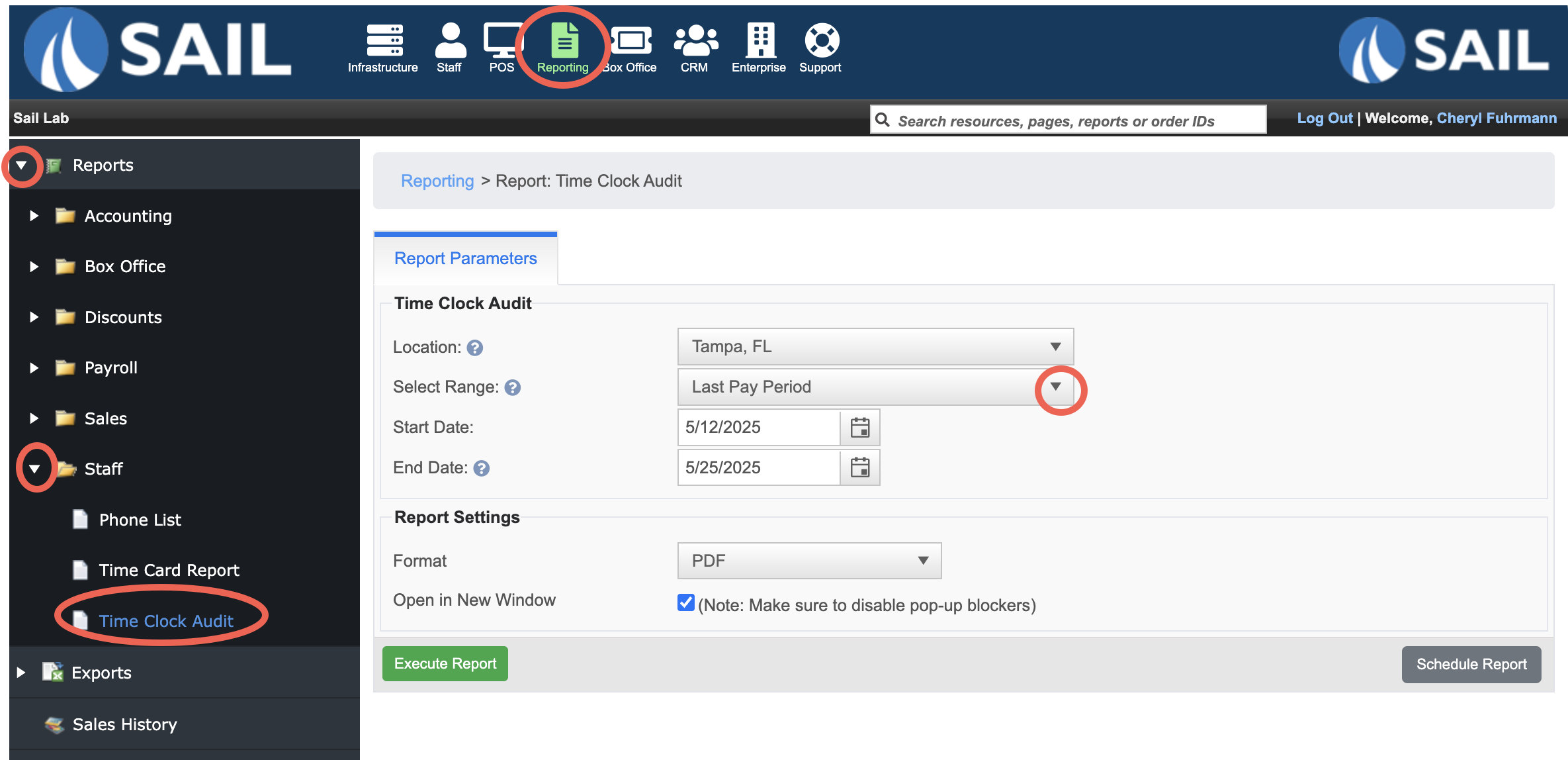Switch to the Report Parameters tab
Screen dimensions: 1568x760
click(x=465, y=259)
